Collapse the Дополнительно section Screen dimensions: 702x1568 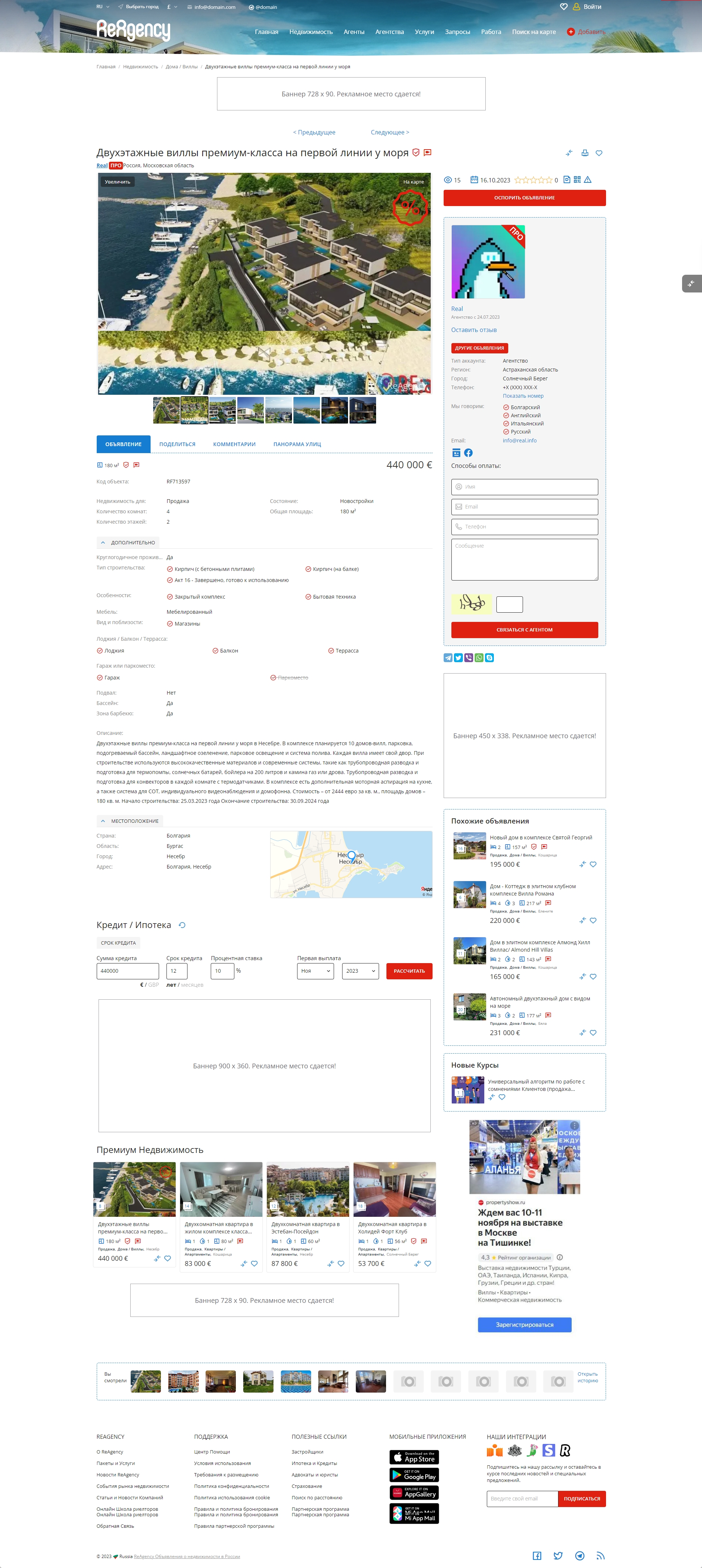[128, 542]
